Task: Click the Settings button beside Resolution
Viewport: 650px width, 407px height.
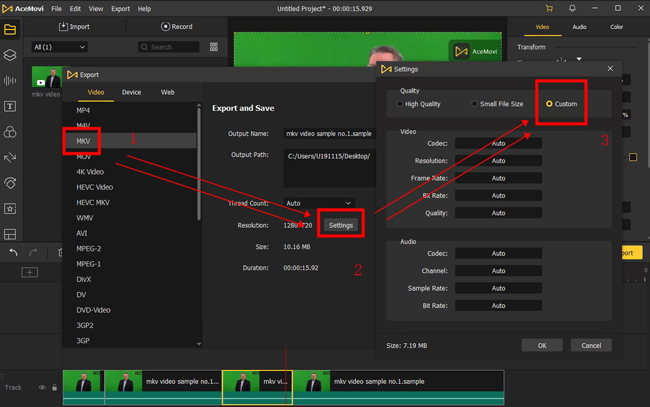Action: (x=341, y=225)
